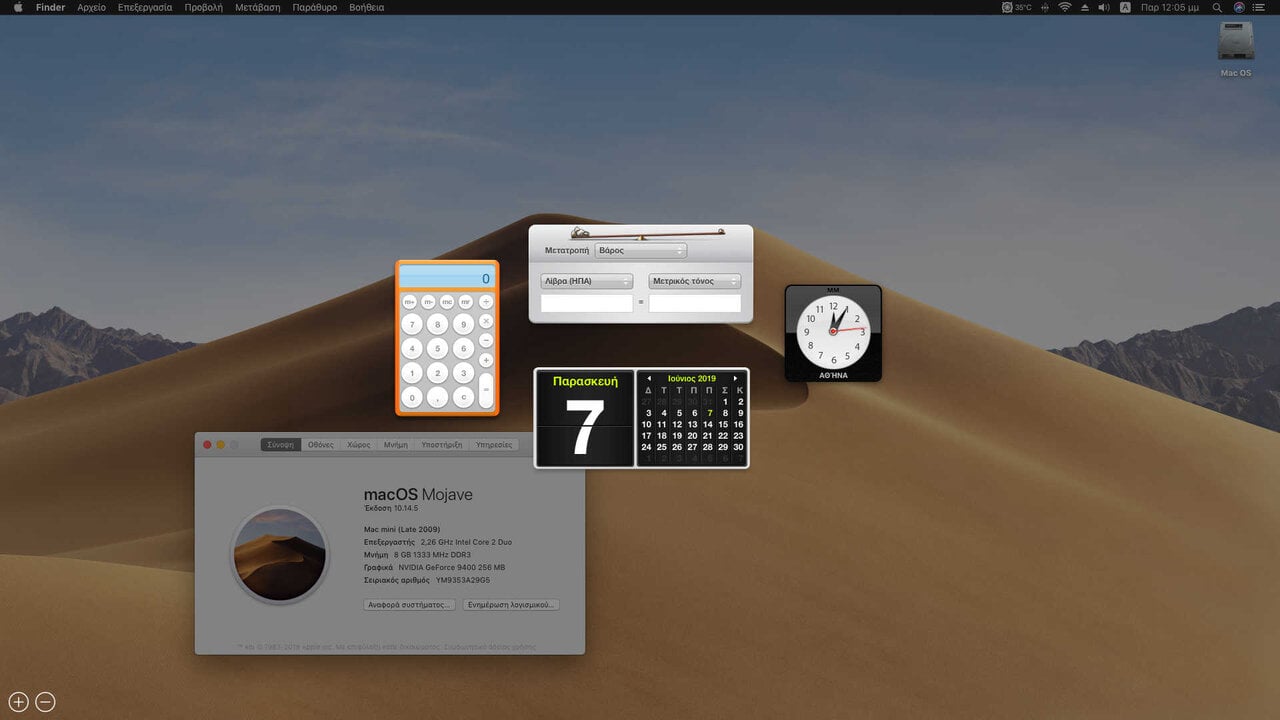
Task: Click the left value field in unit converter
Action: click(x=587, y=303)
